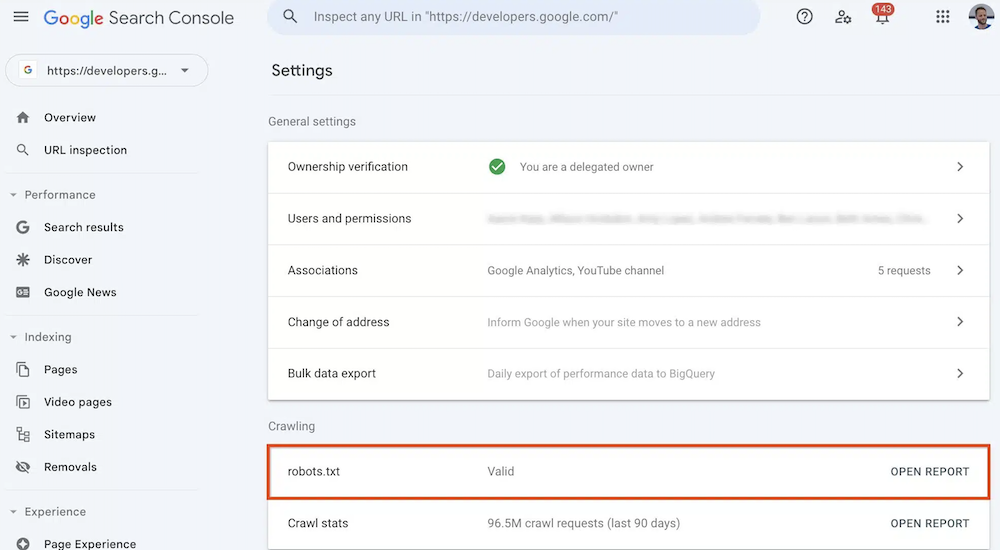Open the Google apps grid
The height and width of the screenshot is (550, 1000).
click(x=942, y=17)
